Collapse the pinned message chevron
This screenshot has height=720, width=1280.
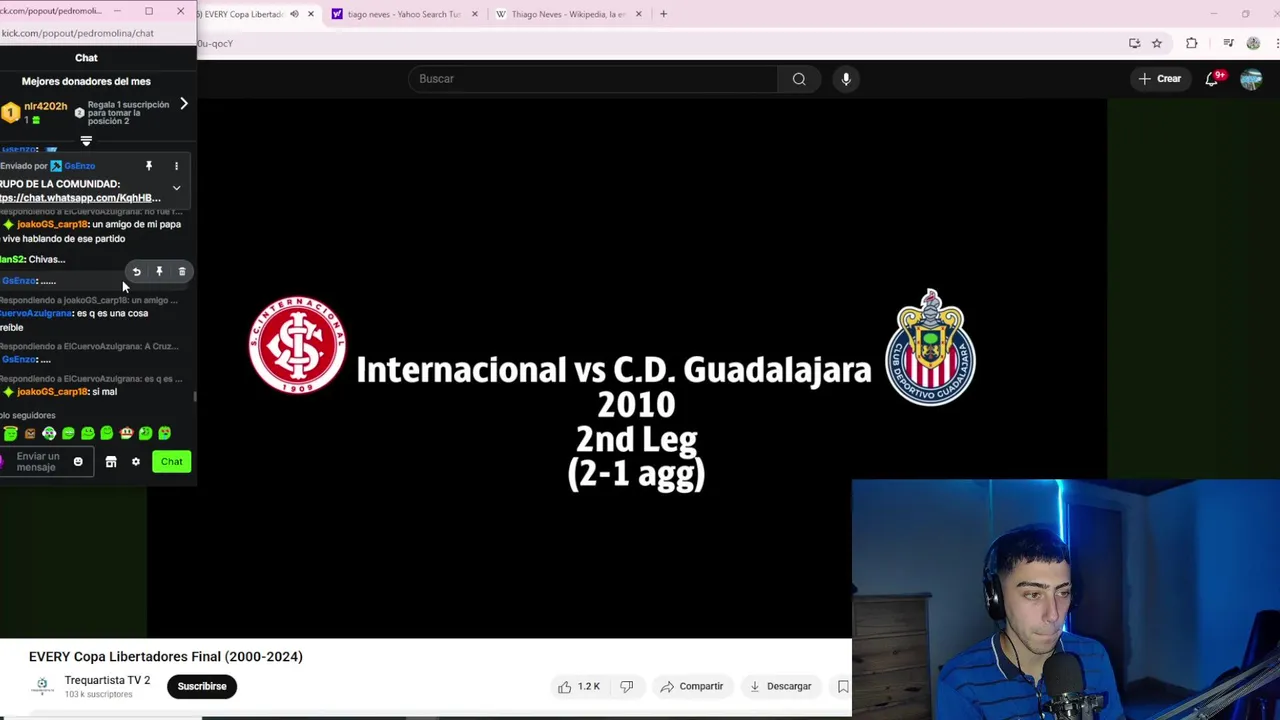[176, 188]
